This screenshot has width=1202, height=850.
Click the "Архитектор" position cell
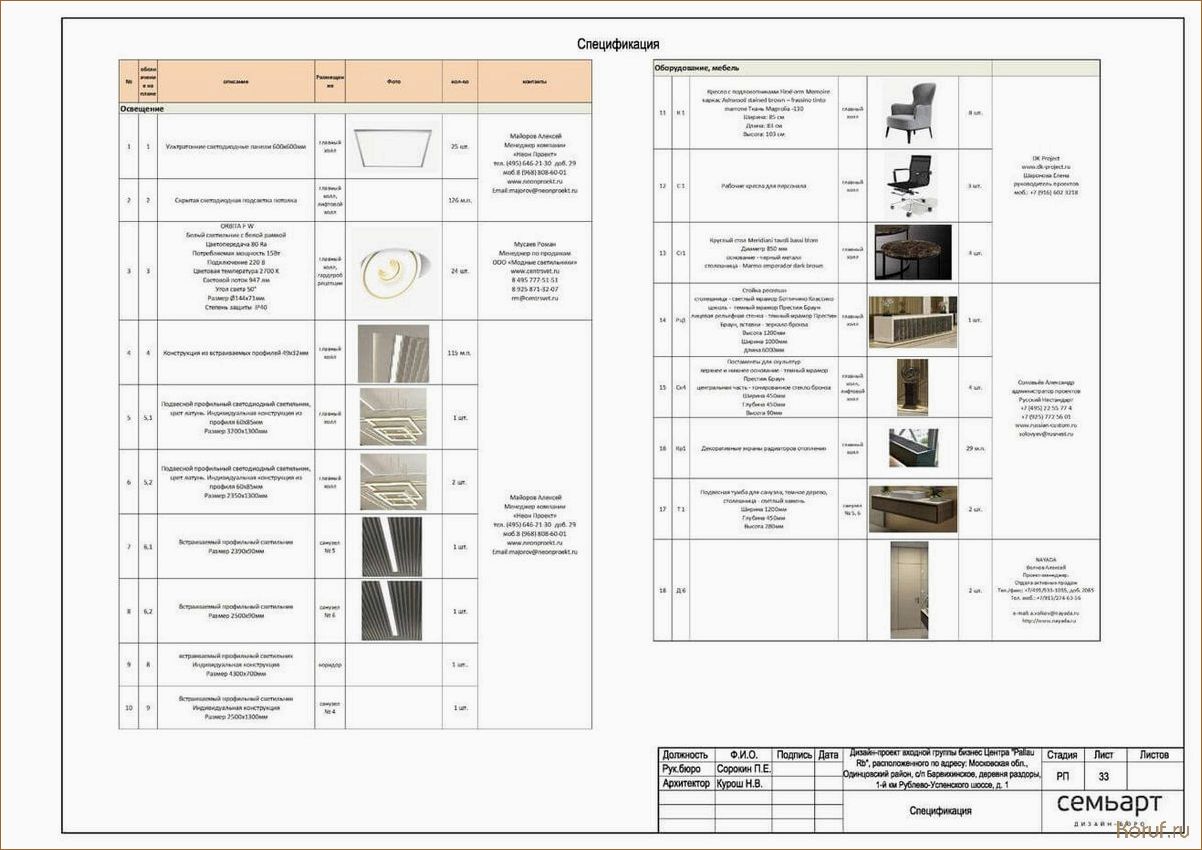pyautogui.click(x=686, y=785)
